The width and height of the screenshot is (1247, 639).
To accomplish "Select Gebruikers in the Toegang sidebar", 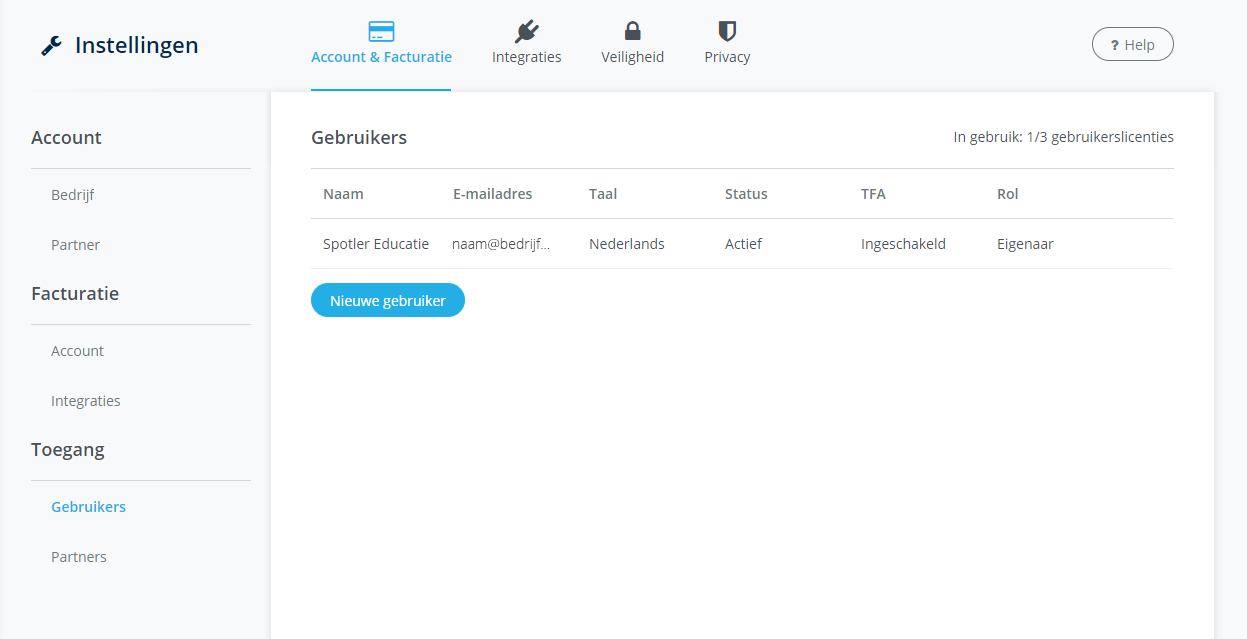I will coord(89,507).
